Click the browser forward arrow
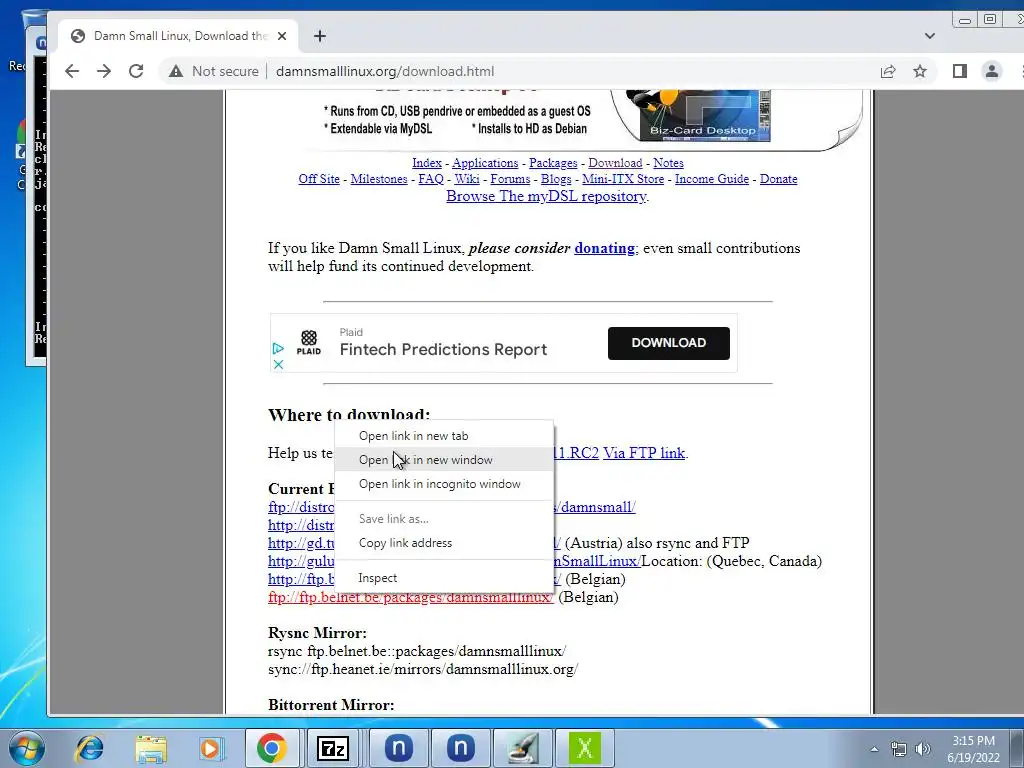Image resolution: width=1024 pixels, height=768 pixels. coord(104,71)
